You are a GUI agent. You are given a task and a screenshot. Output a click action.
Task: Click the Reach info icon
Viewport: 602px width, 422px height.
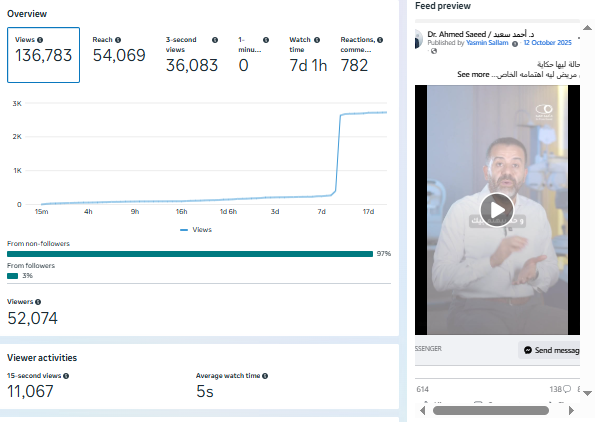[x=119, y=40]
